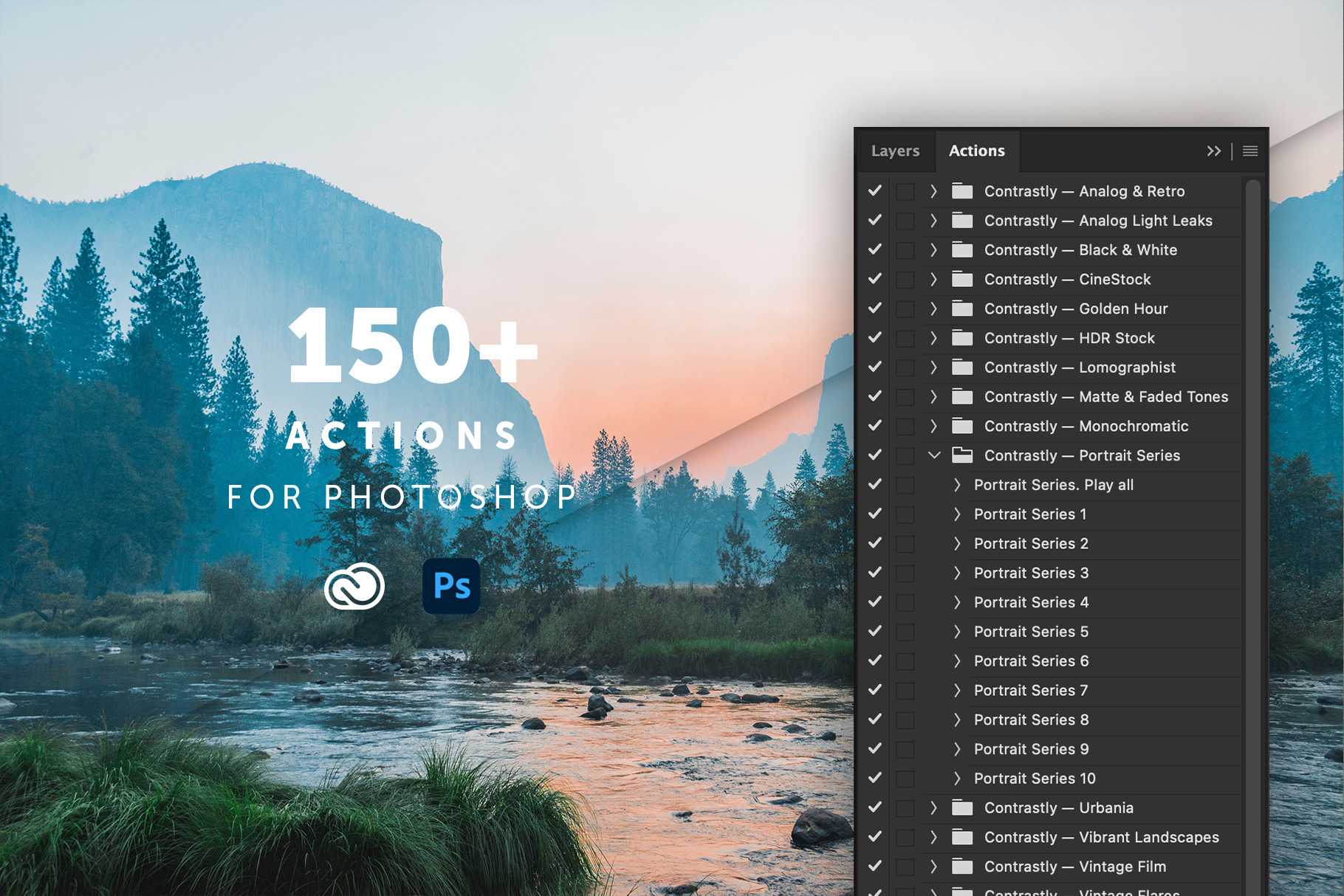Click the Actions panel vertical scrollbar

[x=1252, y=517]
